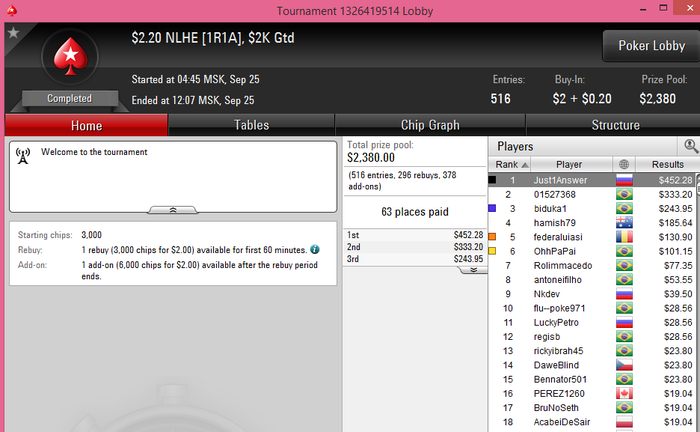Click the broadcast antenna icon beside Welcome message
This screenshot has width=700, height=432.
[x=23, y=156]
